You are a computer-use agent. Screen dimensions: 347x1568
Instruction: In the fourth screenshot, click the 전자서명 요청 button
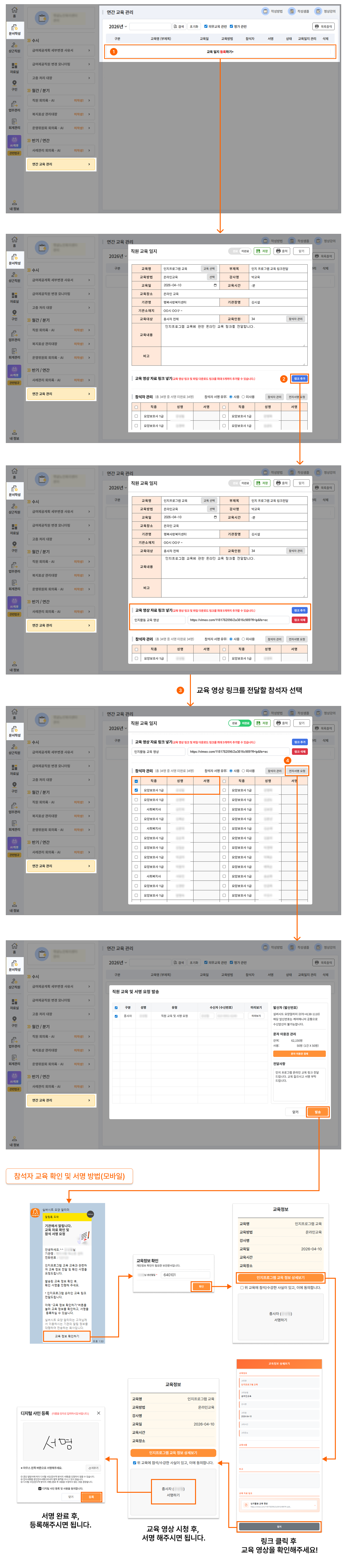tap(297, 771)
